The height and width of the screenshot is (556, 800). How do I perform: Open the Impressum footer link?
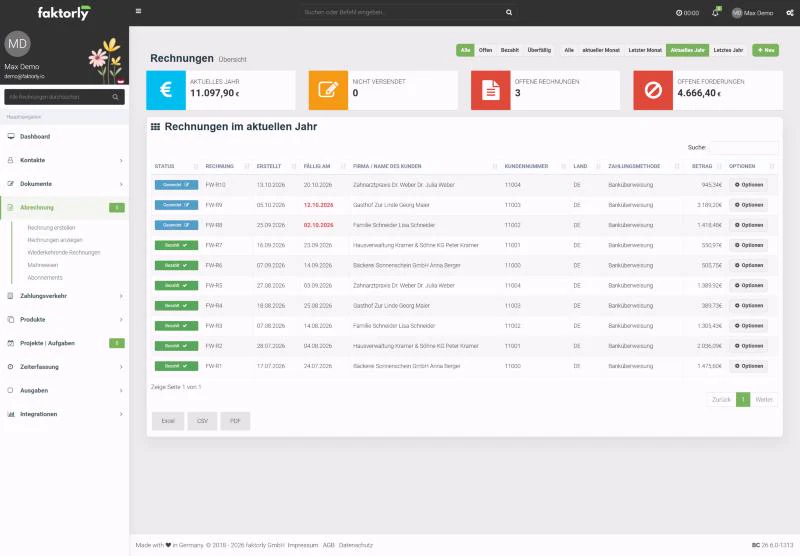coord(303,545)
